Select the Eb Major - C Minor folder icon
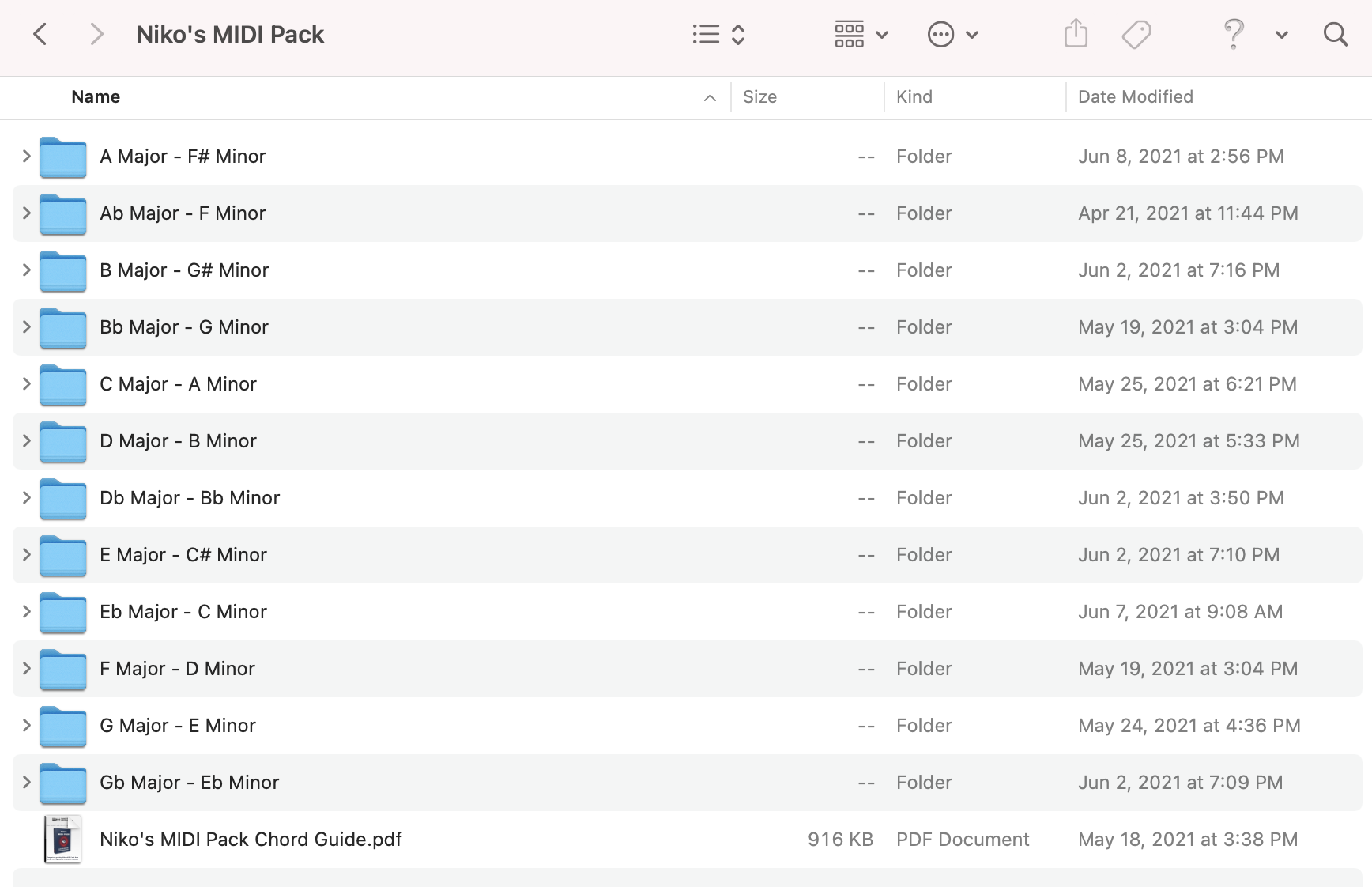This screenshot has height=887, width=1372. point(63,613)
